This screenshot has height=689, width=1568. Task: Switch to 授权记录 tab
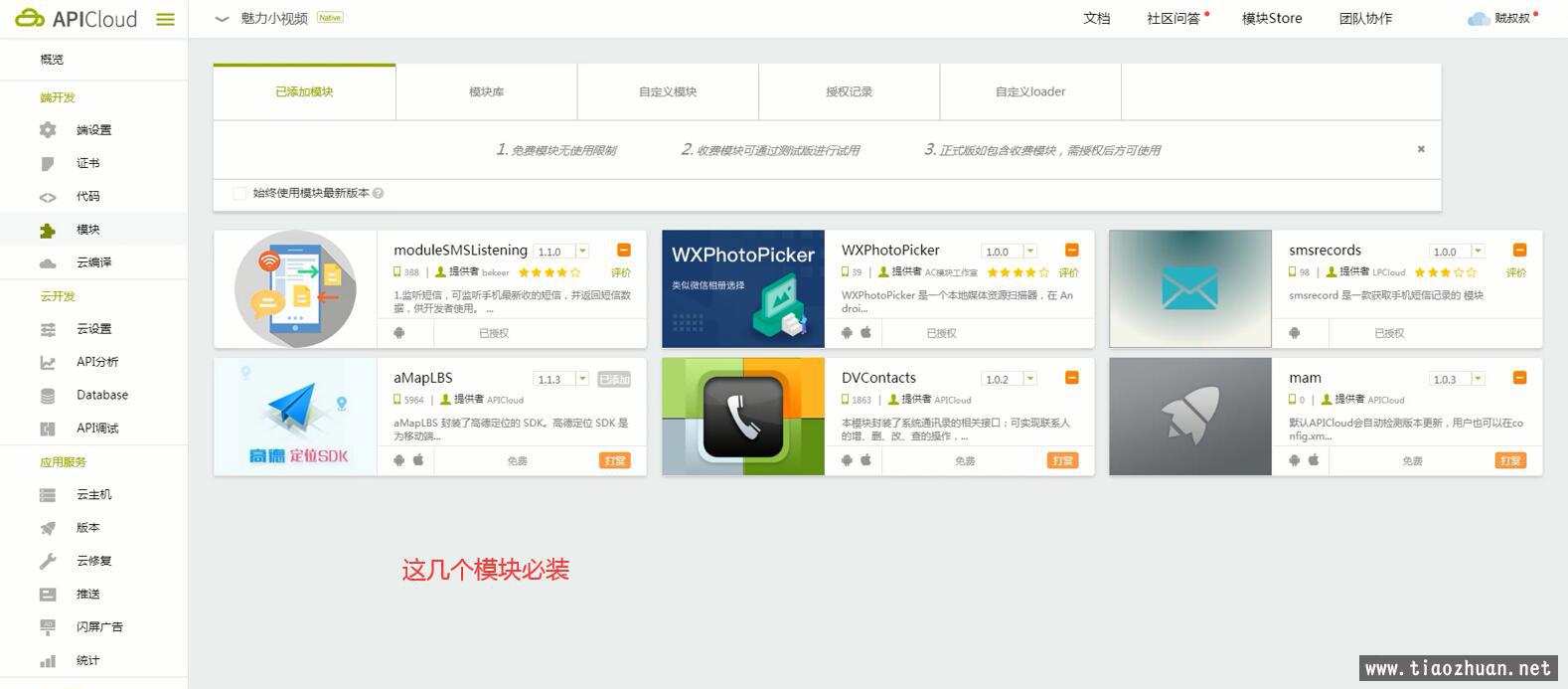[x=849, y=91]
